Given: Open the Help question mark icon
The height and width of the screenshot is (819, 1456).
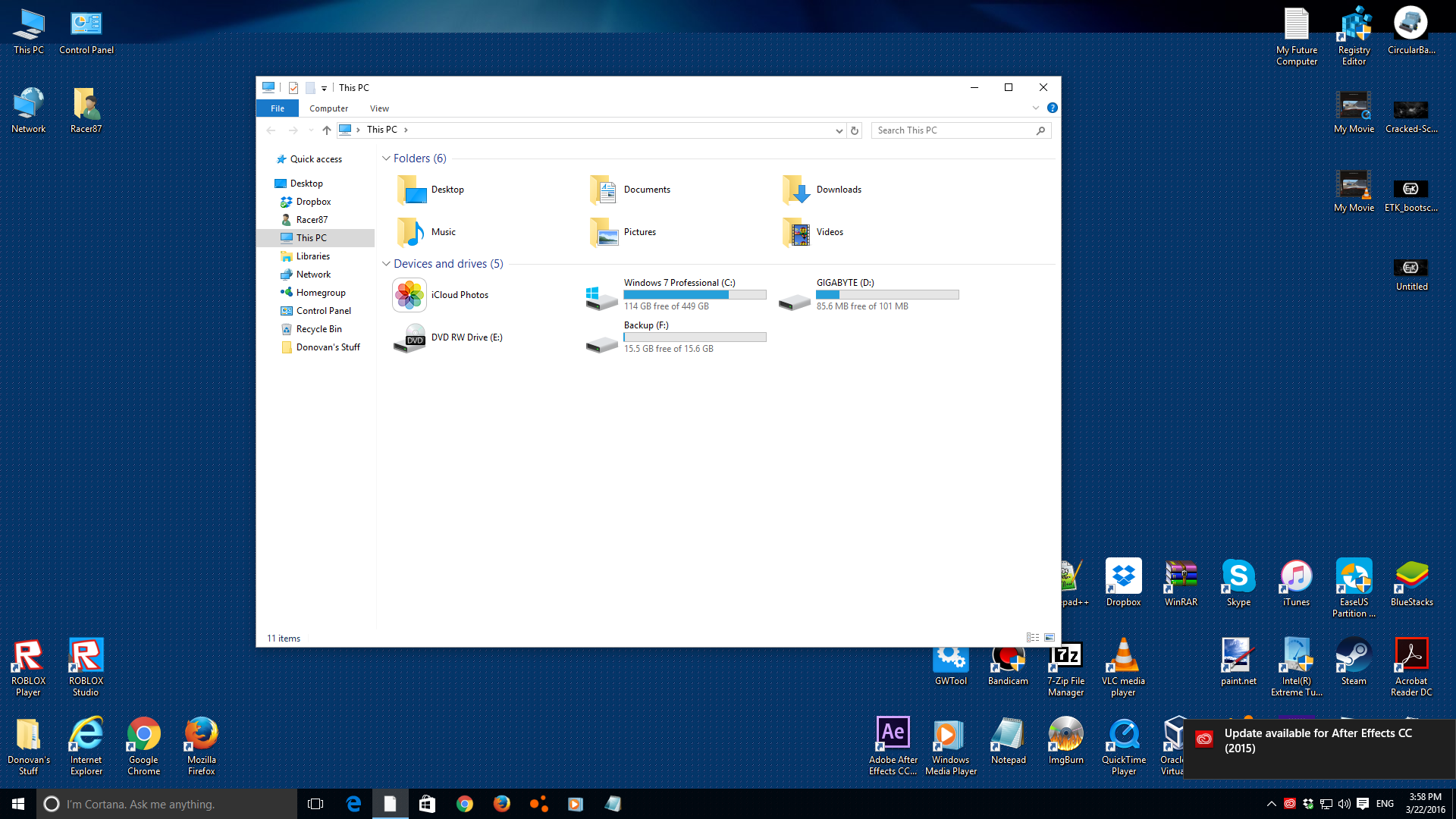Looking at the screenshot, I should (1053, 108).
